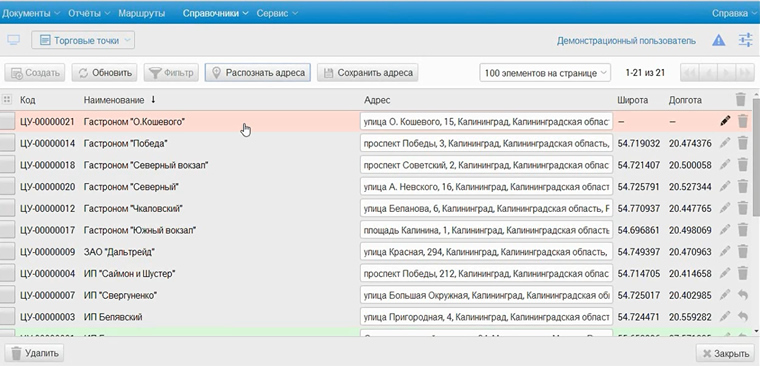Click the Адрес column header
Image resolution: width=760 pixels, height=366 pixels.
point(377,100)
